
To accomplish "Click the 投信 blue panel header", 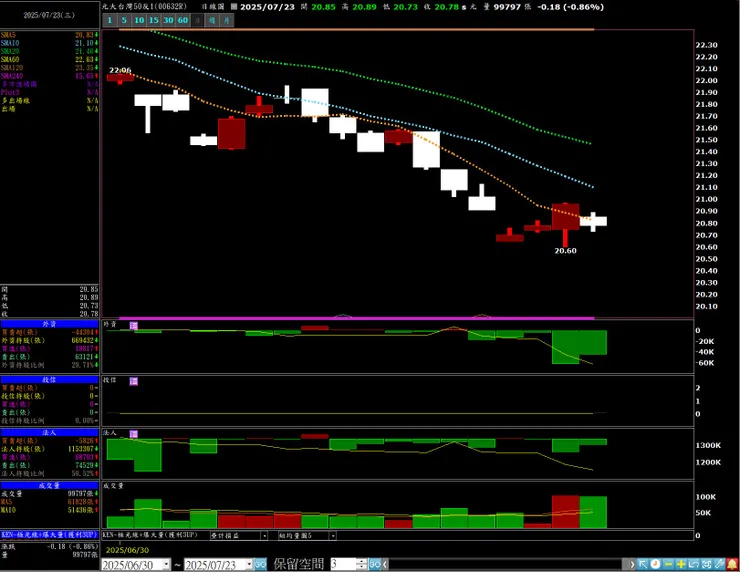I will 50,379.
